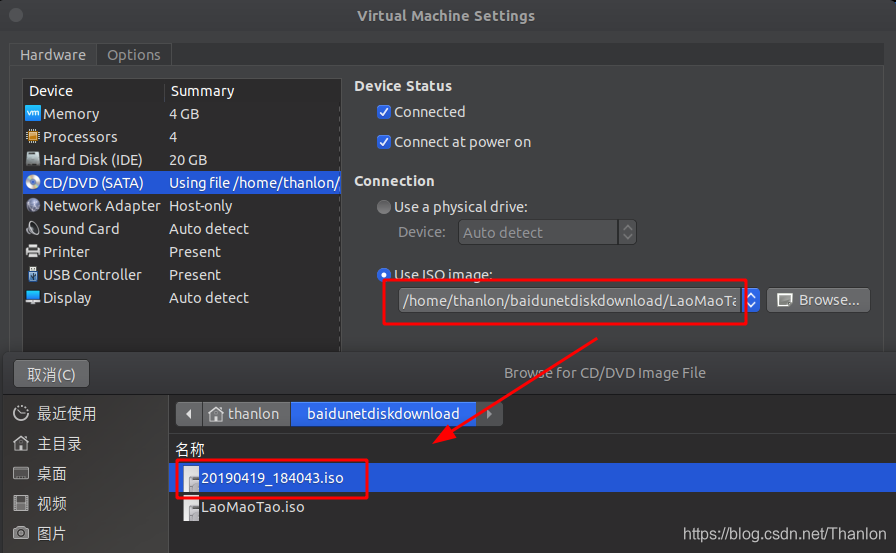
Task: Switch to the Options tab
Action: pyautogui.click(x=134, y=55)
